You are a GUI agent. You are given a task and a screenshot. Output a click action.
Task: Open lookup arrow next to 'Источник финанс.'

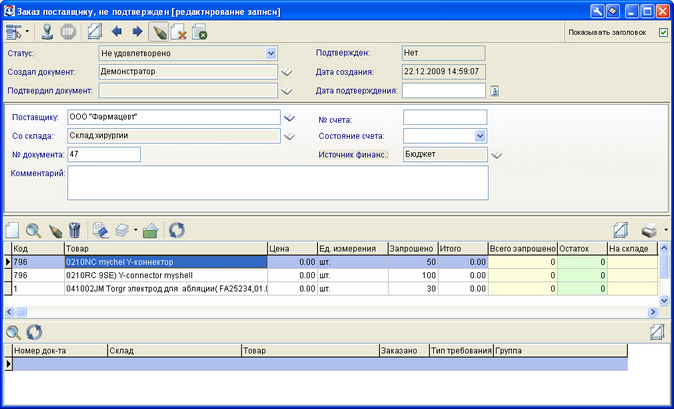496,155
